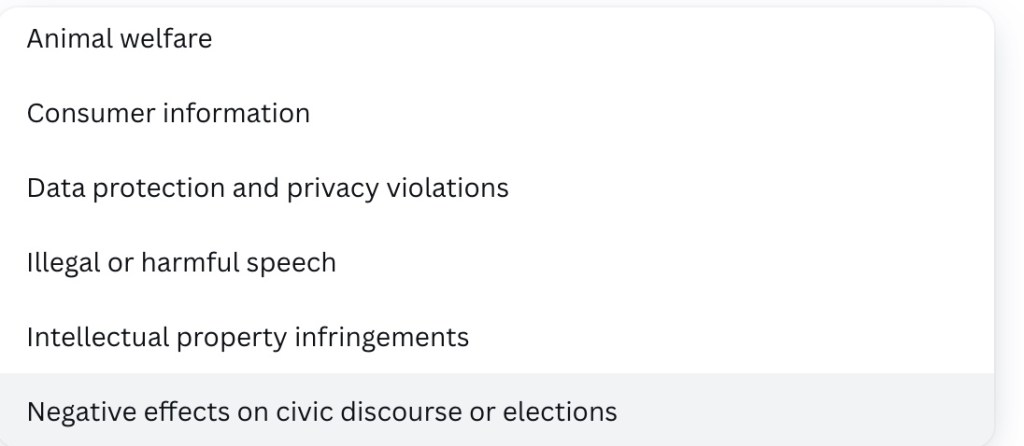Screen dimensions: 1024x446
Task: Select Illegal or harmful speech
Action: (181, 262)
